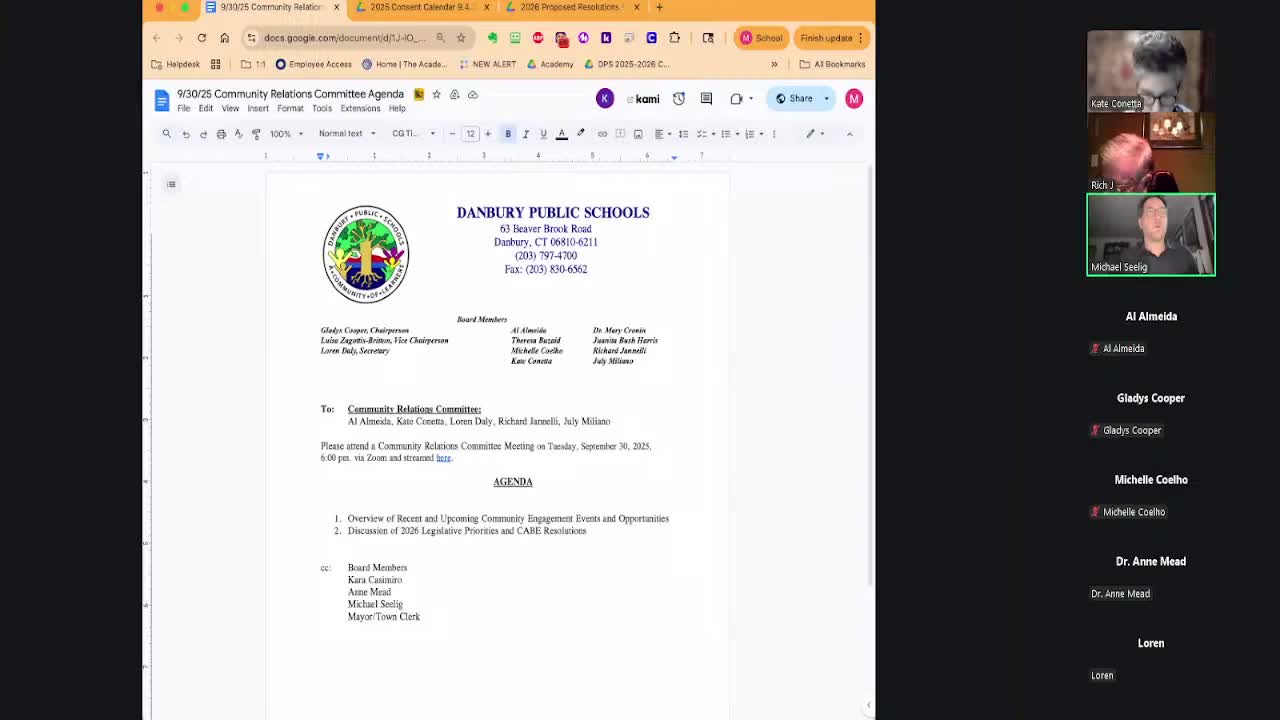Click the Undo arrow in toolbar
The height and width of the screenshot is (720, 1280).
coord(185,134)
